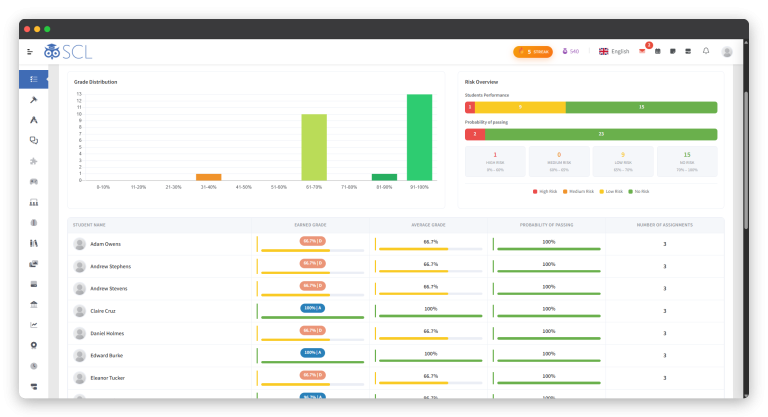Image resolution: width=768 pixels, height=417 pixels.
Task: Open the image gallery icon in the sidebar
Action: coord(34,264)
